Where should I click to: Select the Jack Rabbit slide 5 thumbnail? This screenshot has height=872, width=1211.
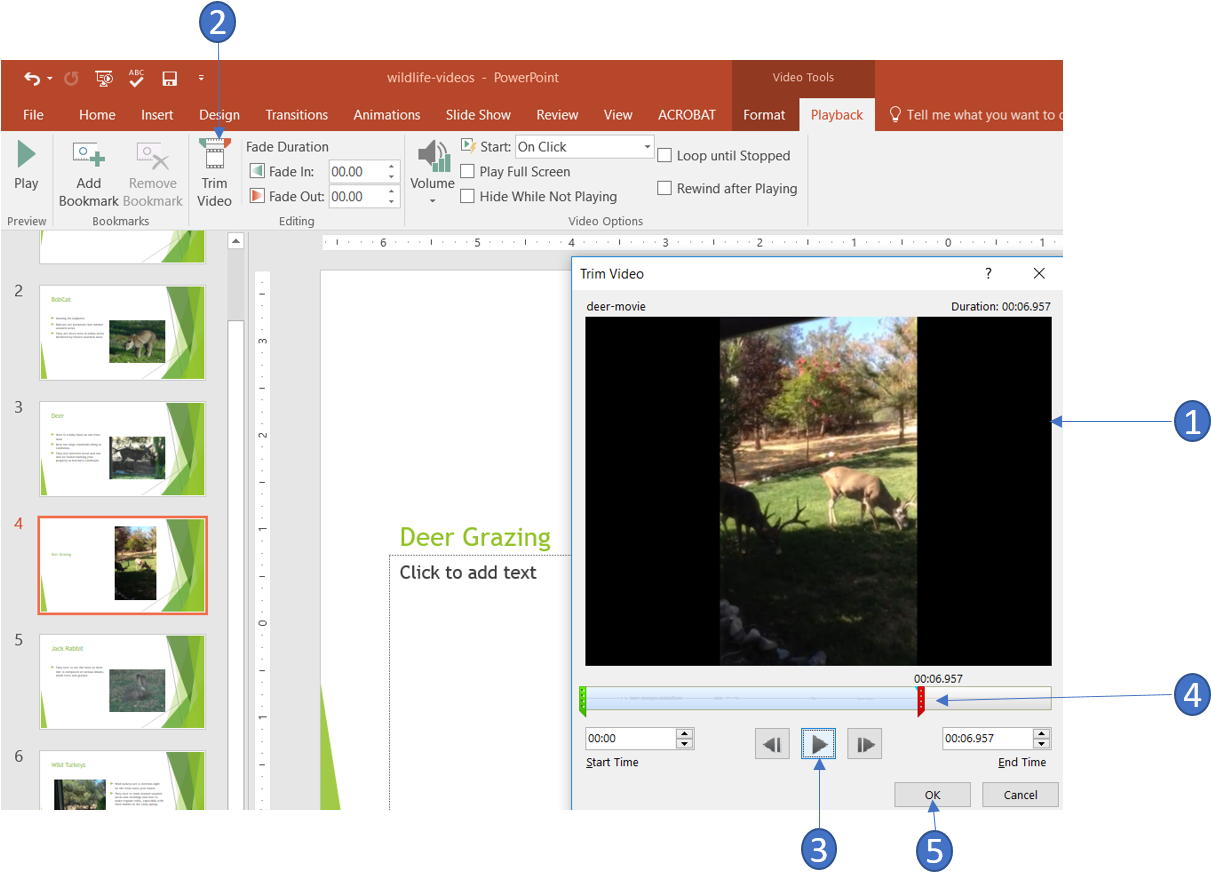pos(122,680)
